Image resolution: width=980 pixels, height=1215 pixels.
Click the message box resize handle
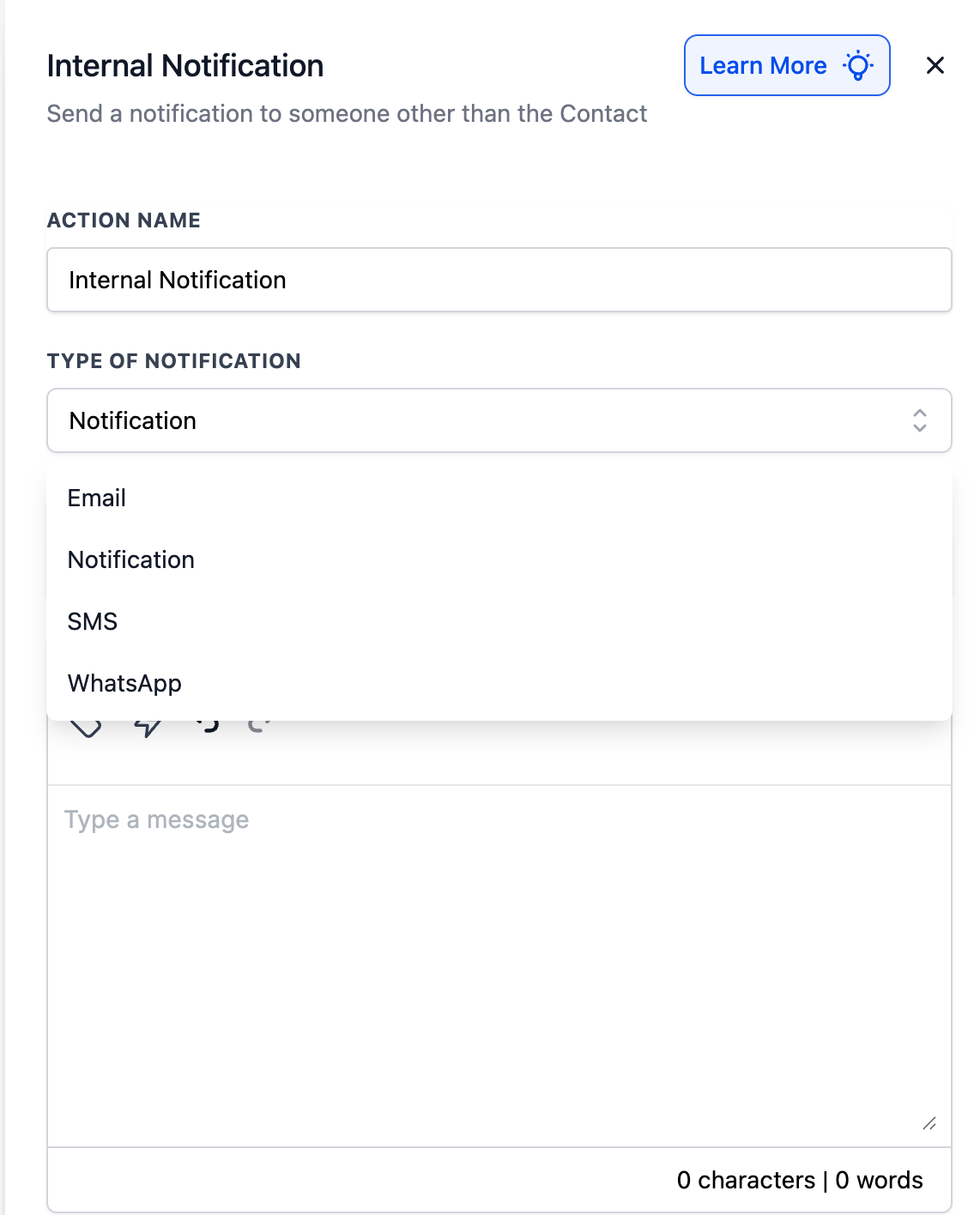coord(929,1123)
